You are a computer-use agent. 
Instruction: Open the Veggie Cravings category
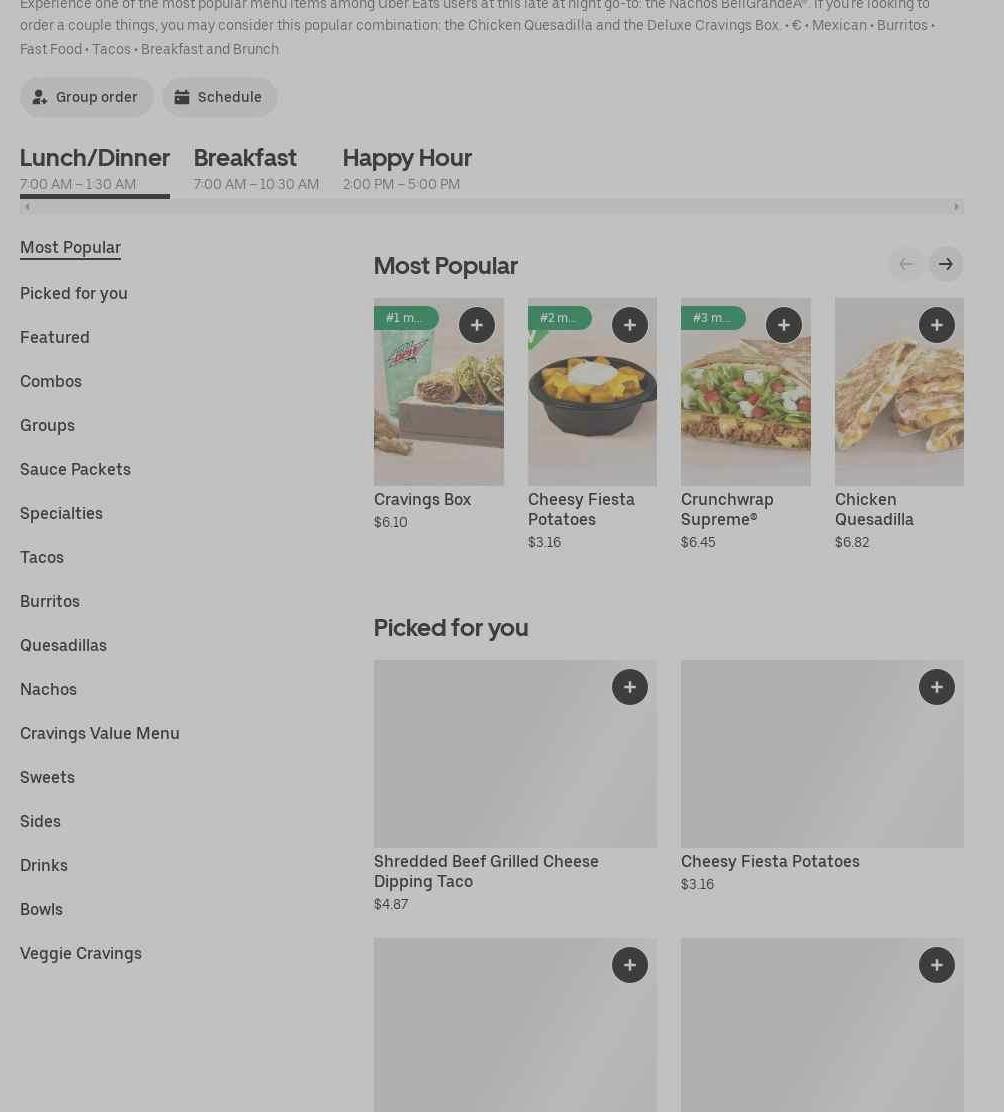[80, 953]
